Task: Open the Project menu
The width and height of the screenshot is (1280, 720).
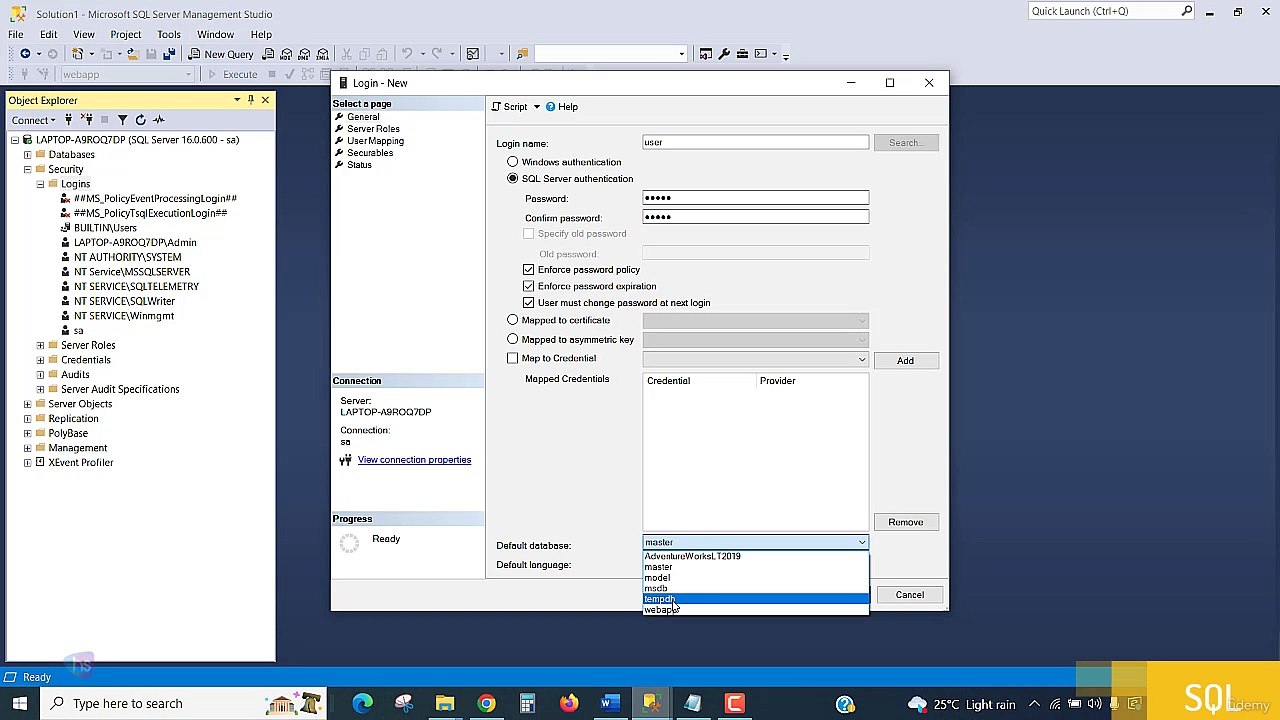Action: [x=125, y=34]
